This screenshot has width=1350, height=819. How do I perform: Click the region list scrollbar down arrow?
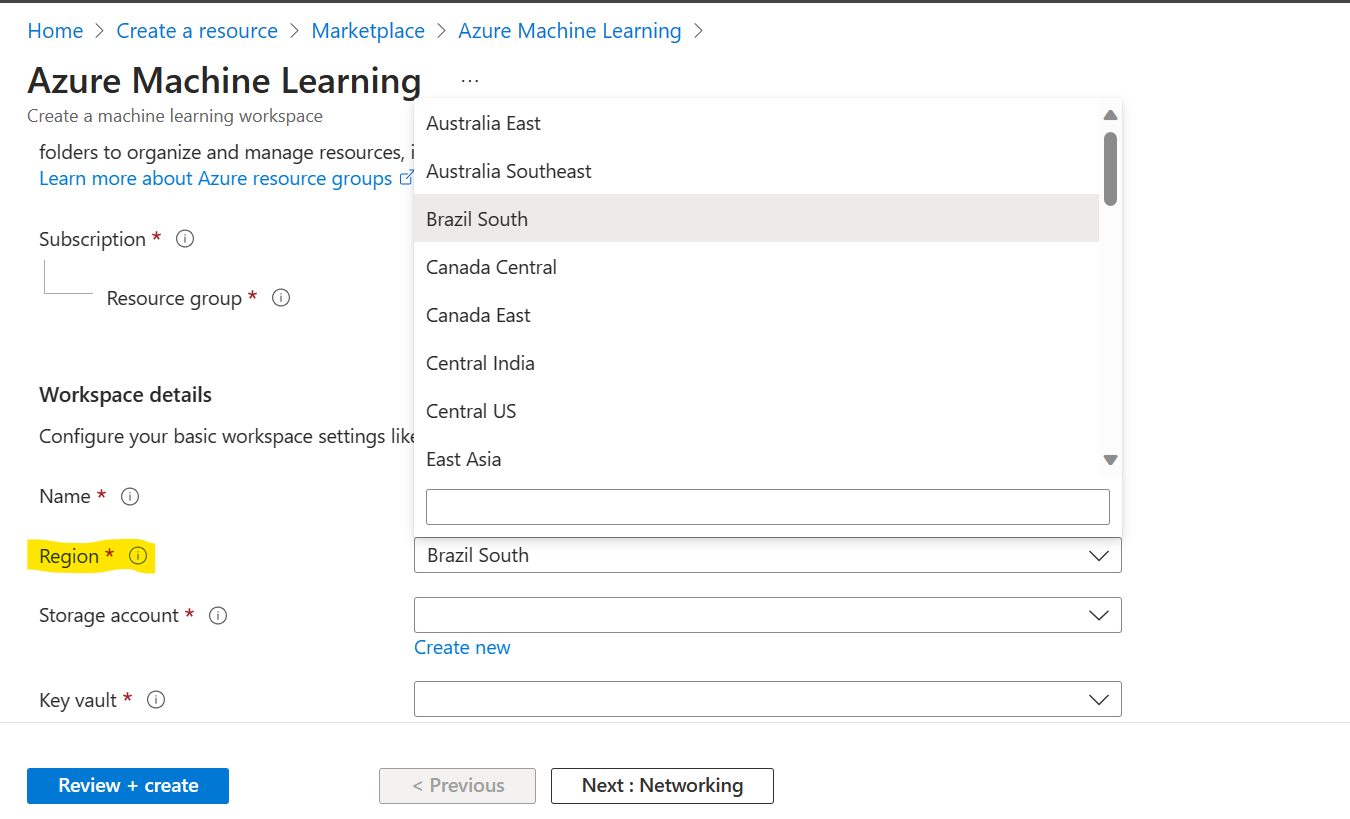pos(1110,460)
